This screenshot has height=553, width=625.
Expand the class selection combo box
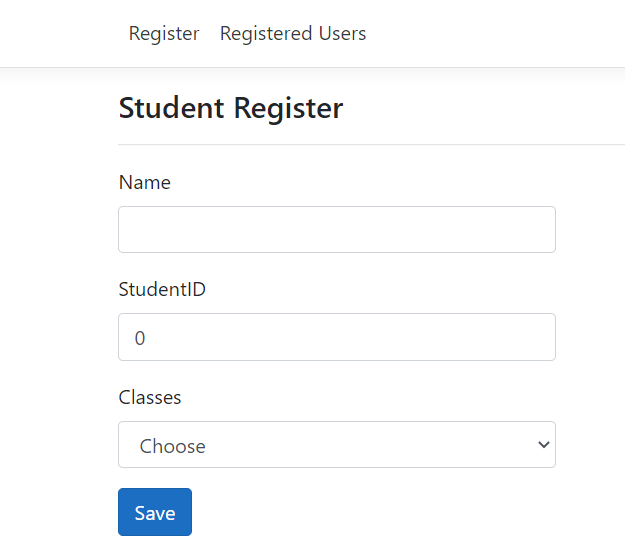[x=336, y=445]
